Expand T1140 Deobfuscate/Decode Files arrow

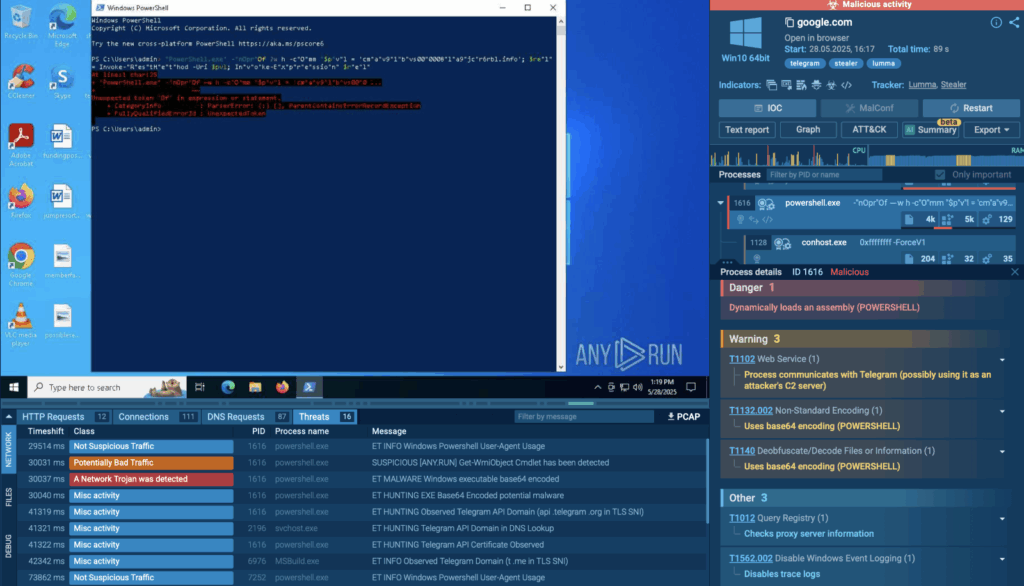(1002, 451)
